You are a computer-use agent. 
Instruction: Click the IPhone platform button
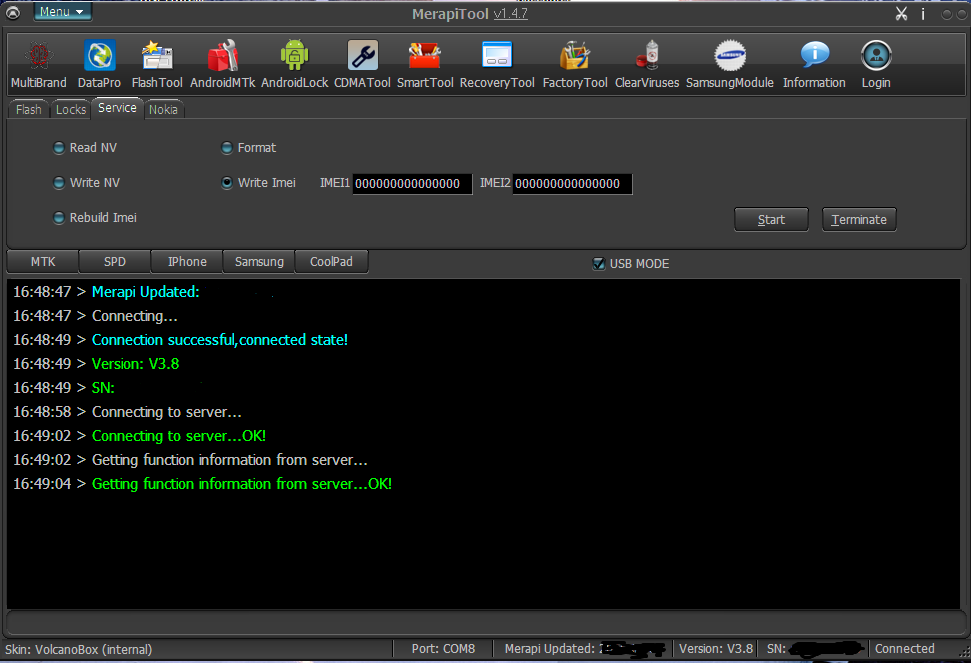click(187, 262)
